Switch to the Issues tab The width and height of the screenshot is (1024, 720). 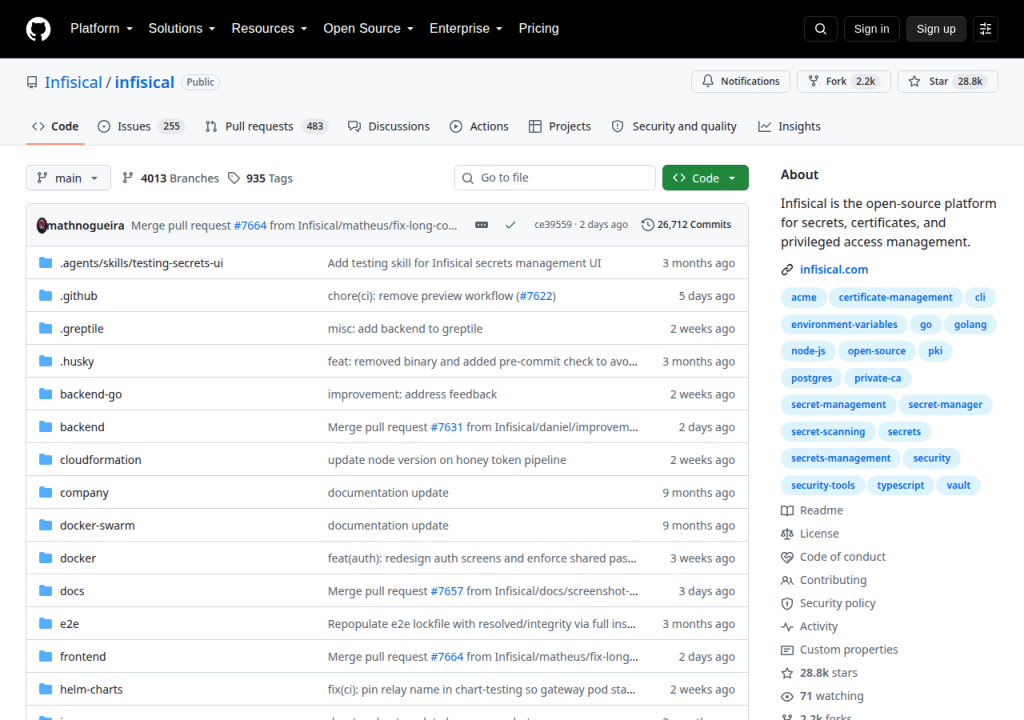(141, 126)
